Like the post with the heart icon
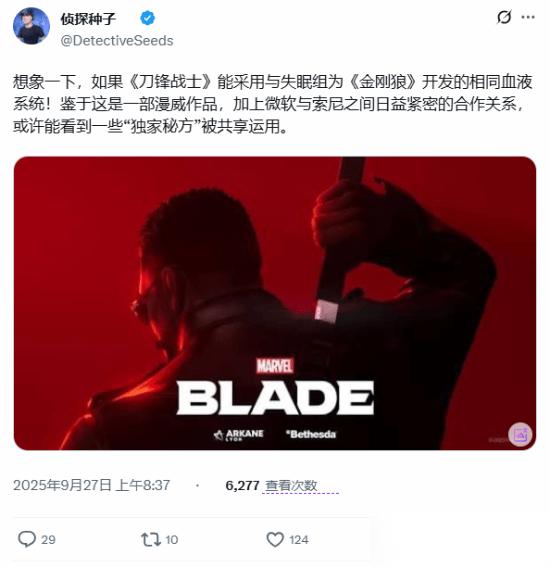The image size is (550, 567). pyautogui.click(x=275, y=539)
